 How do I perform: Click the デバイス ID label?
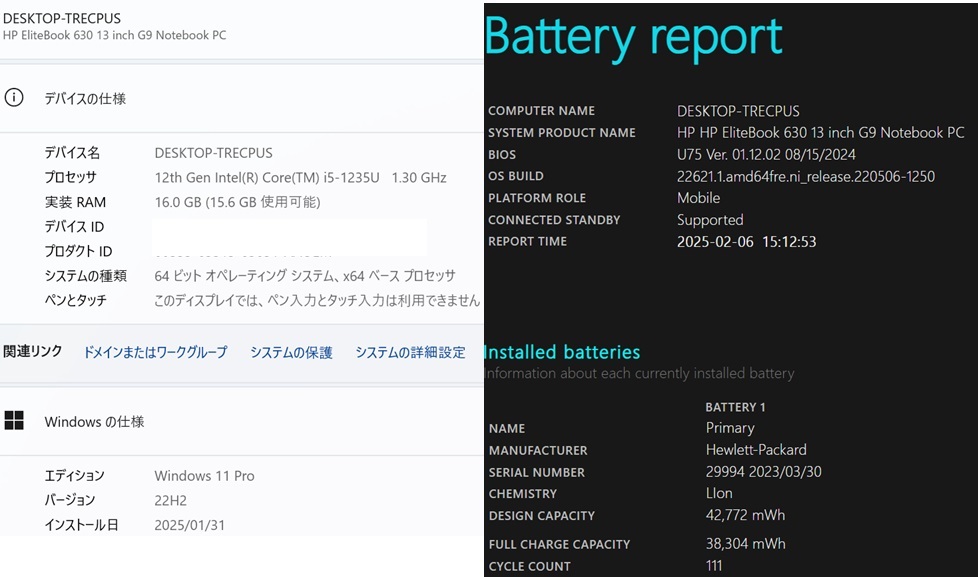74,226
